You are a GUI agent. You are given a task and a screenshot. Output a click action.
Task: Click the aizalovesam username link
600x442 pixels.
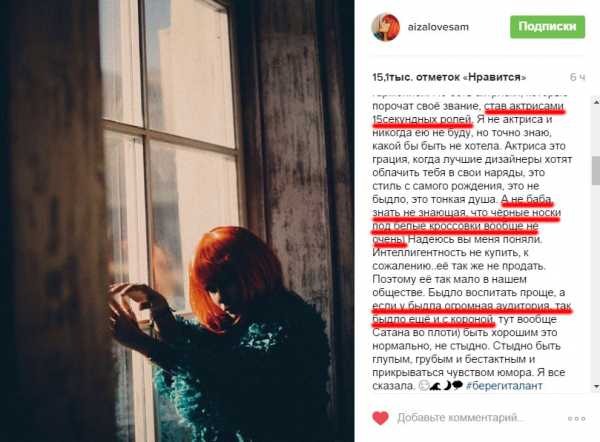click(x=438, y=27)
